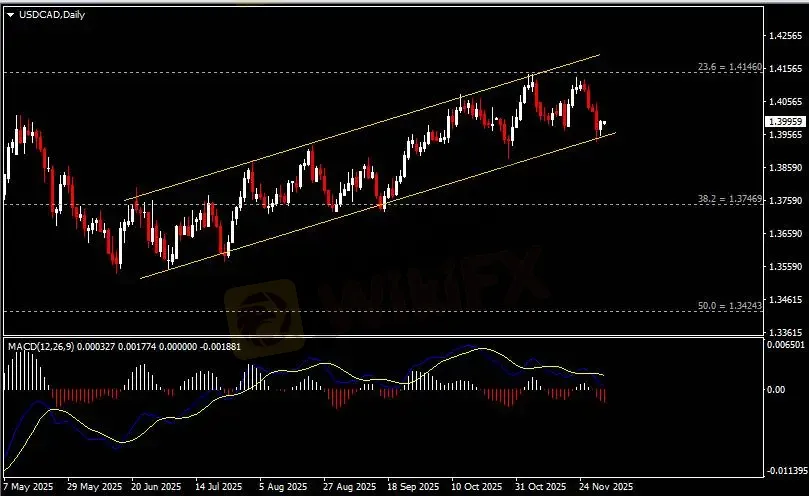Select the 18 Sep 2025 date label
This screenshot has height=496, width=809.
(x=413, y=487)
